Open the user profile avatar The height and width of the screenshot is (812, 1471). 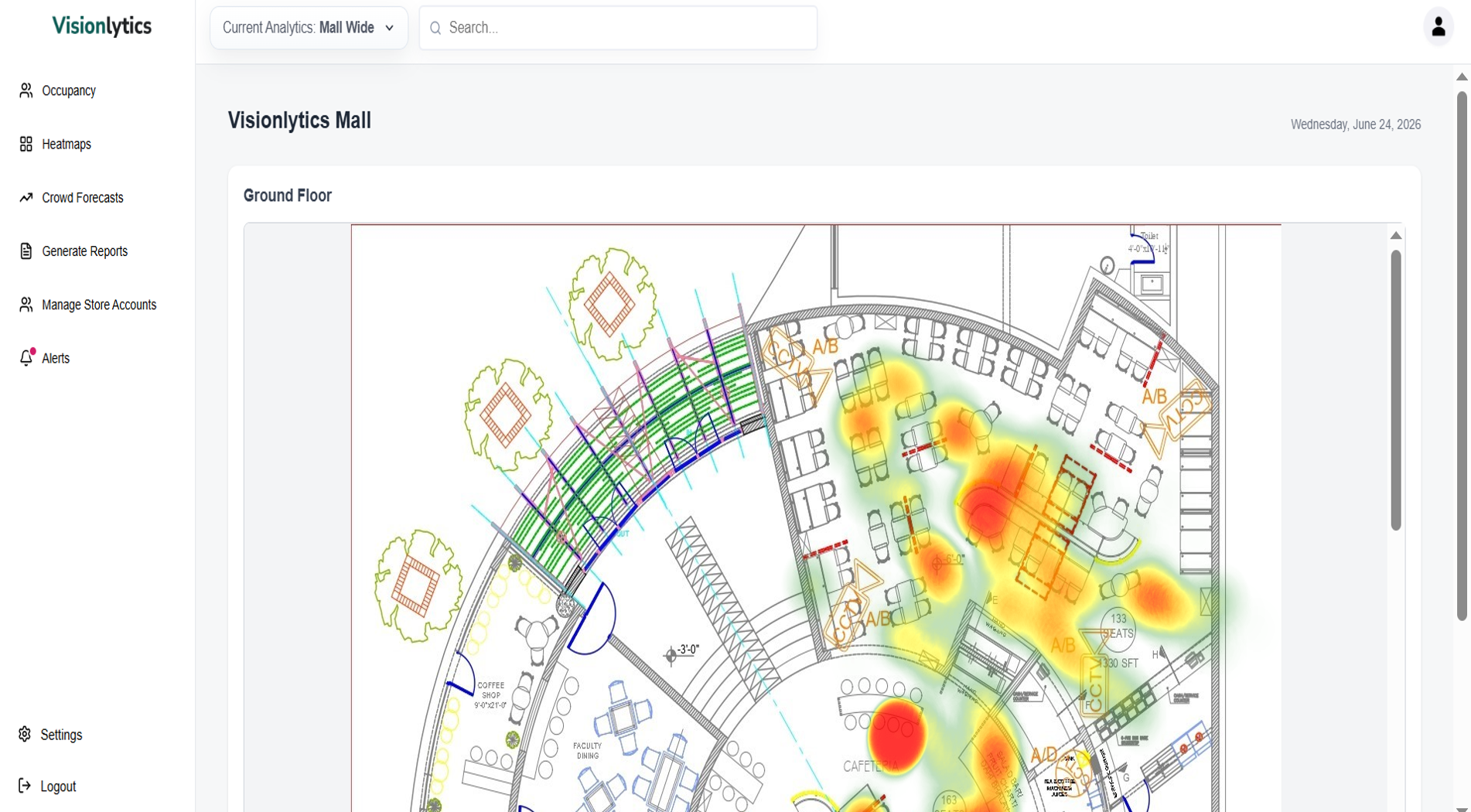1439,27
